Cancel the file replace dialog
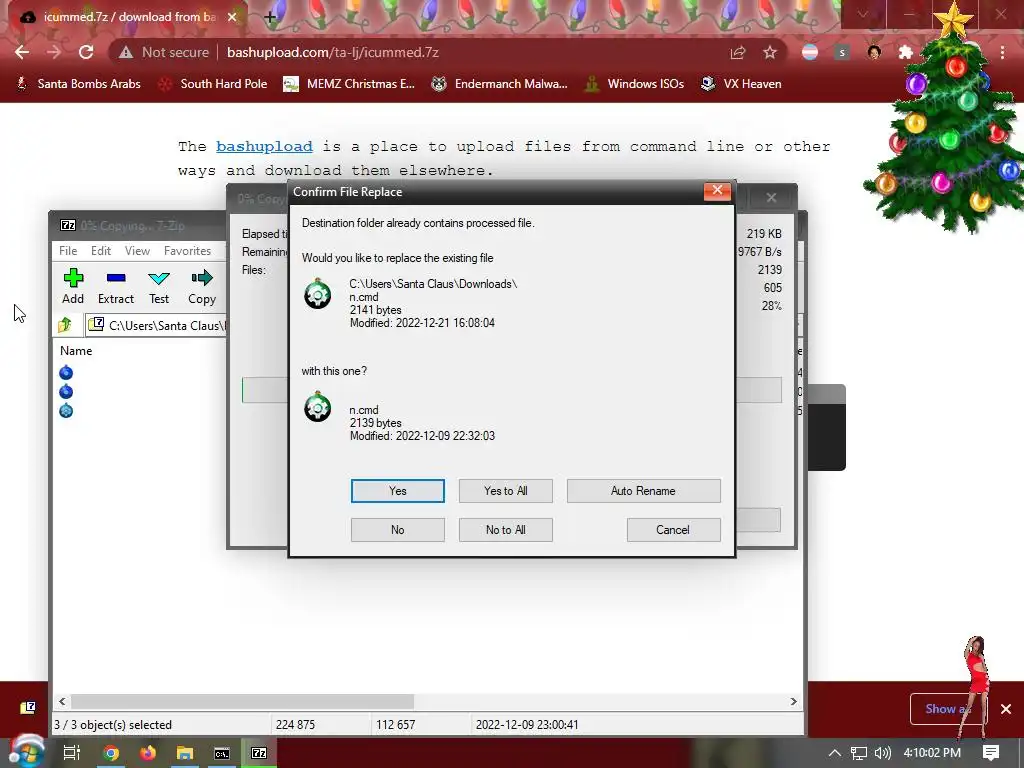The image size is (1024, 768). 673,530
